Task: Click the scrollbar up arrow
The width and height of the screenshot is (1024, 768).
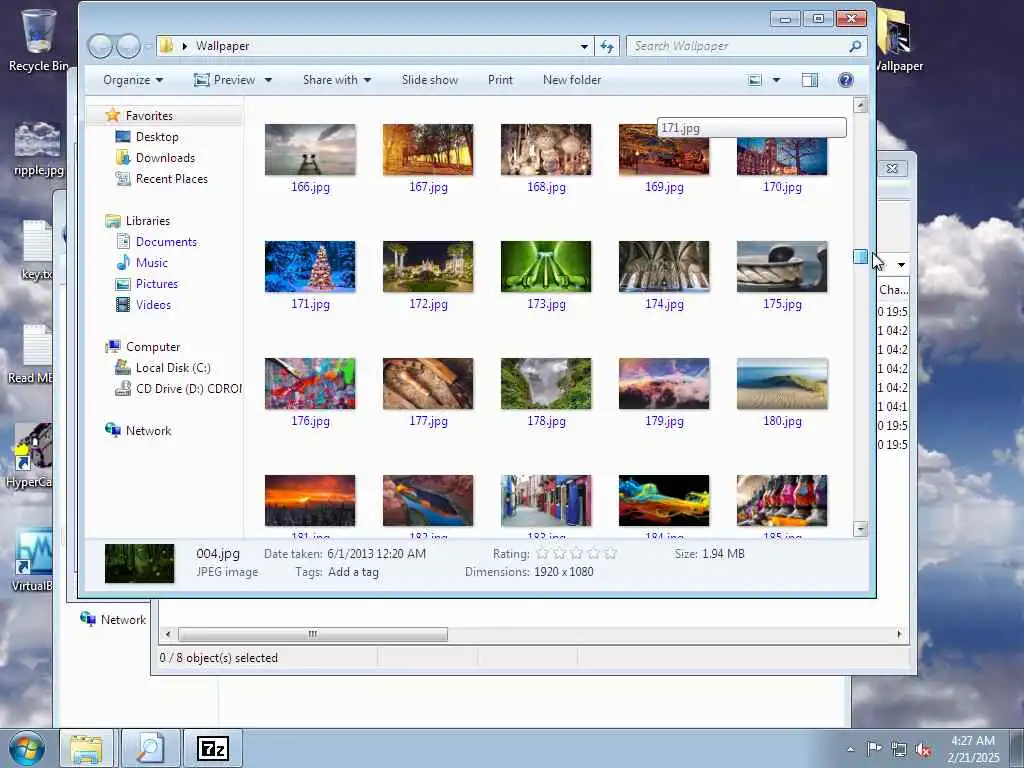Action: tap(861, 104)
